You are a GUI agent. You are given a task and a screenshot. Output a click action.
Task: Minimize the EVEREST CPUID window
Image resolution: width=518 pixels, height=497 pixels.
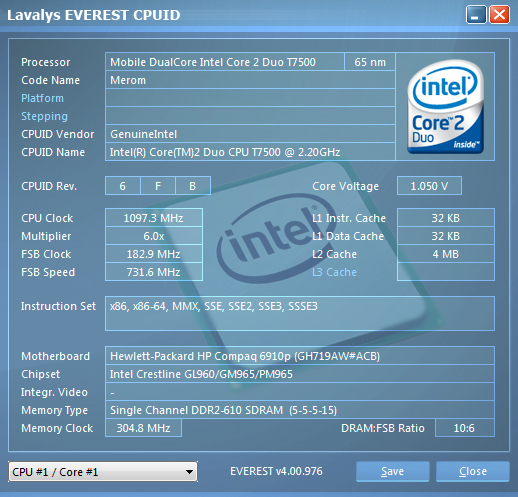(x=476, y=15)
